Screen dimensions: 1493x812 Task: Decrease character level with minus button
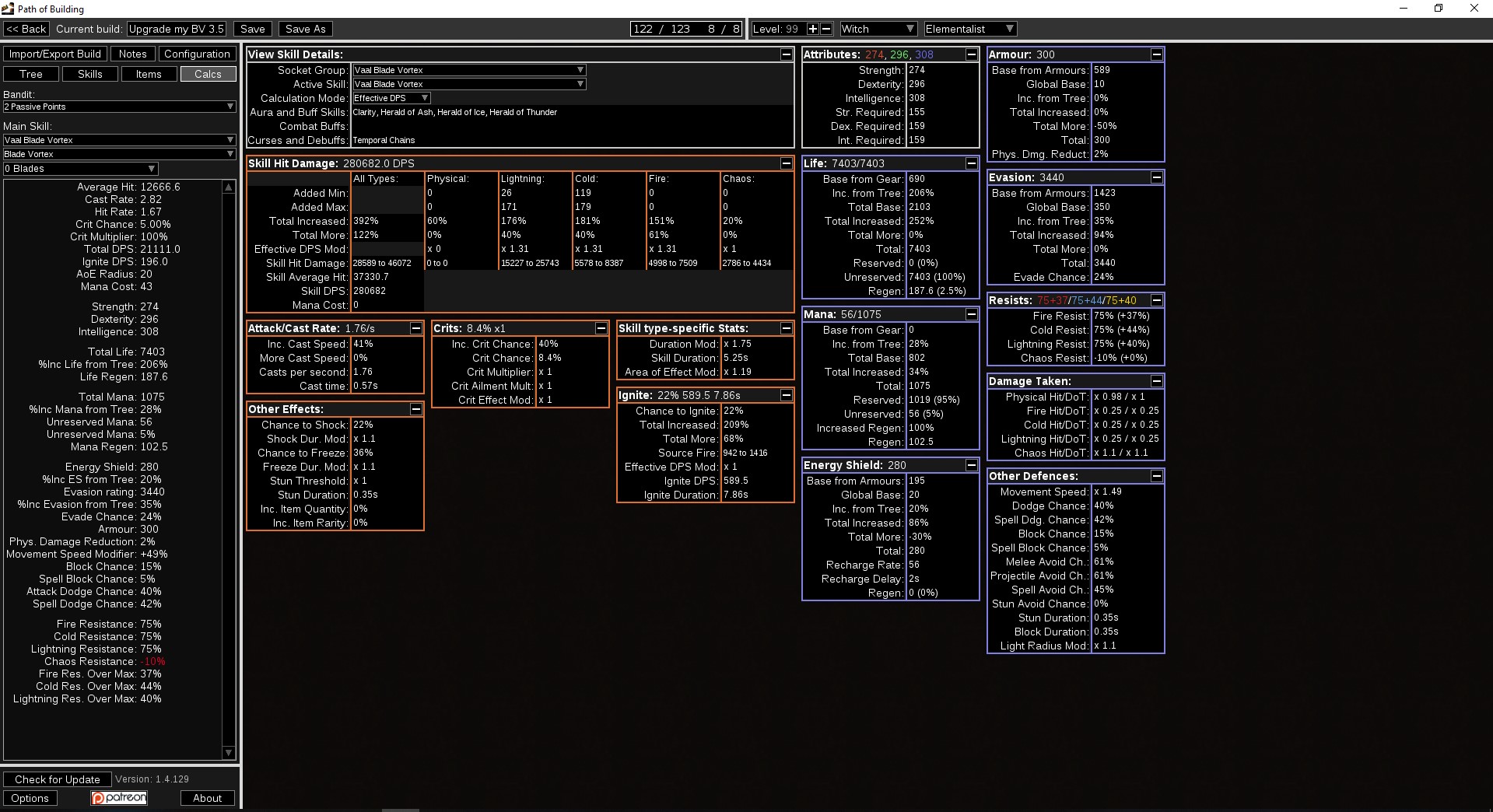point(826,29)
